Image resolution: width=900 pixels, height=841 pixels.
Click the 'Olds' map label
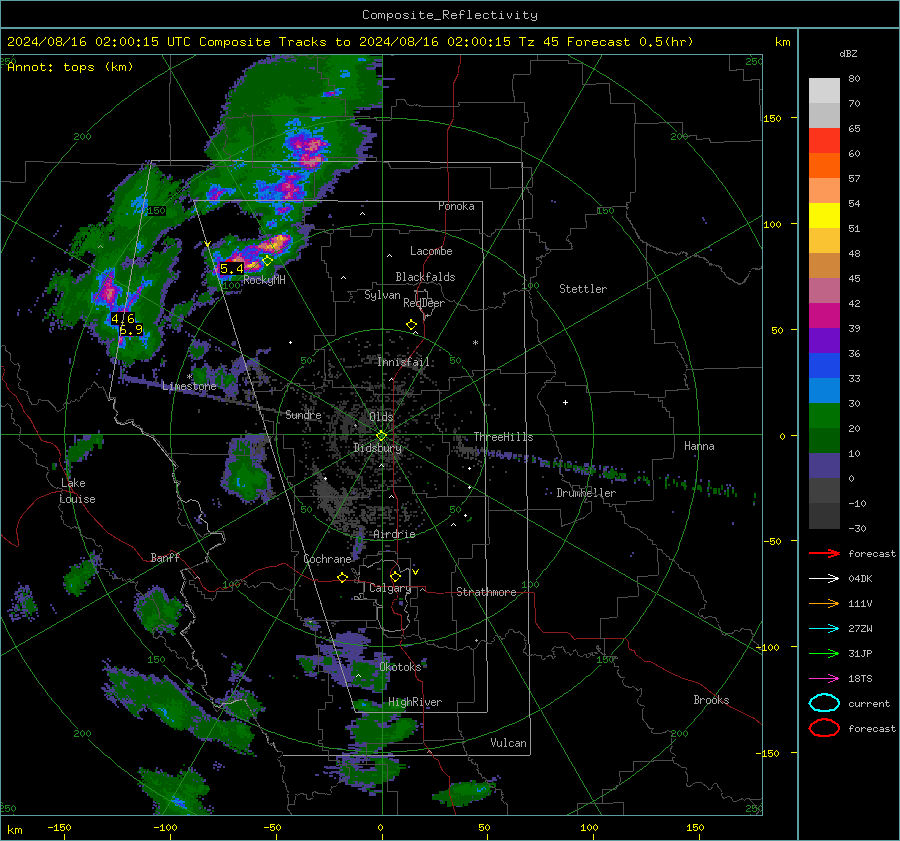pyautogui.click(x=381, y=417)
